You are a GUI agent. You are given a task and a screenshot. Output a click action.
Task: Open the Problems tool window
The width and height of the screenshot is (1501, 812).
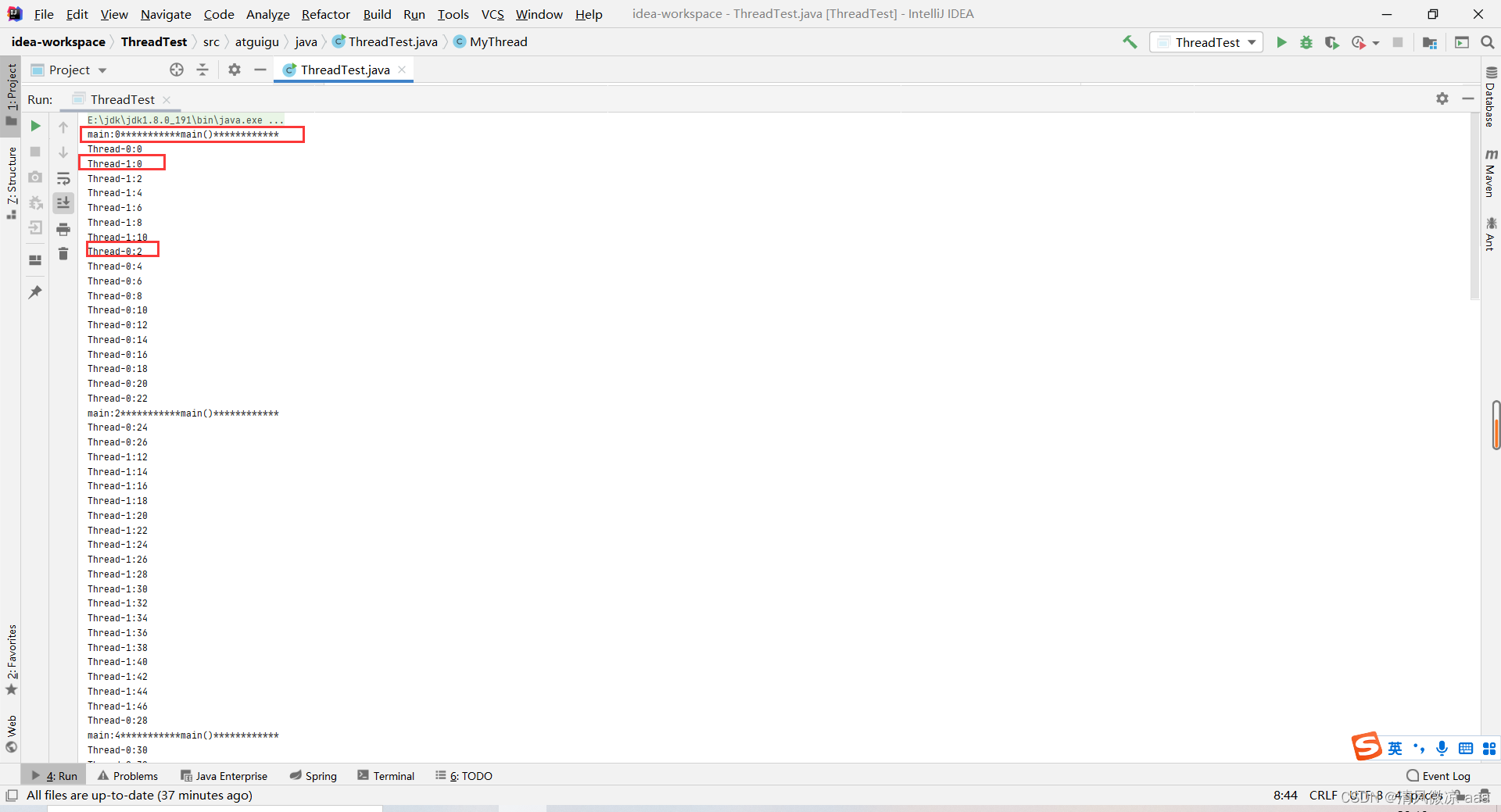pos(127,776)
